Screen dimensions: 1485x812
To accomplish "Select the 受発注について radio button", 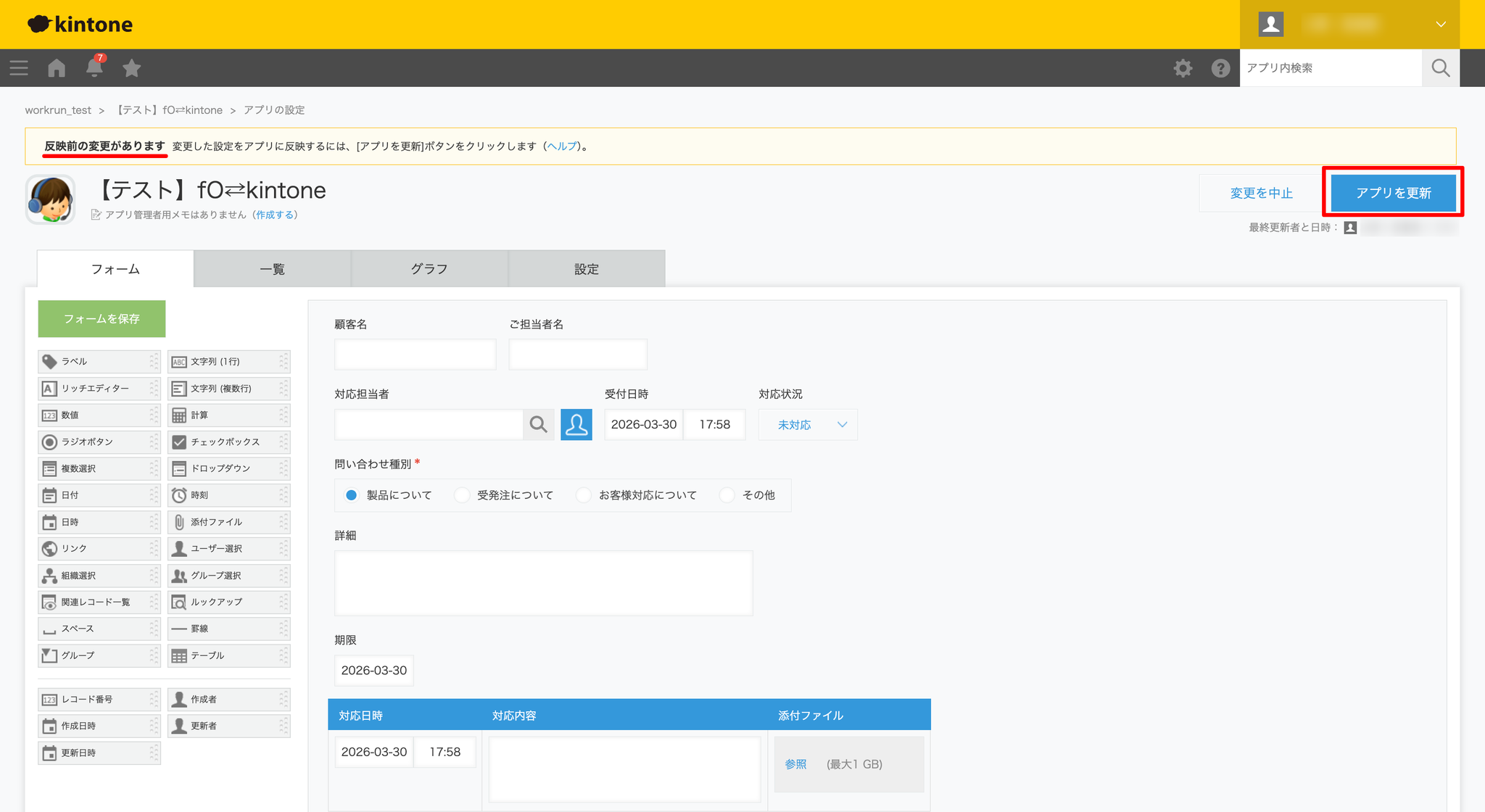I will pos(462,495).
